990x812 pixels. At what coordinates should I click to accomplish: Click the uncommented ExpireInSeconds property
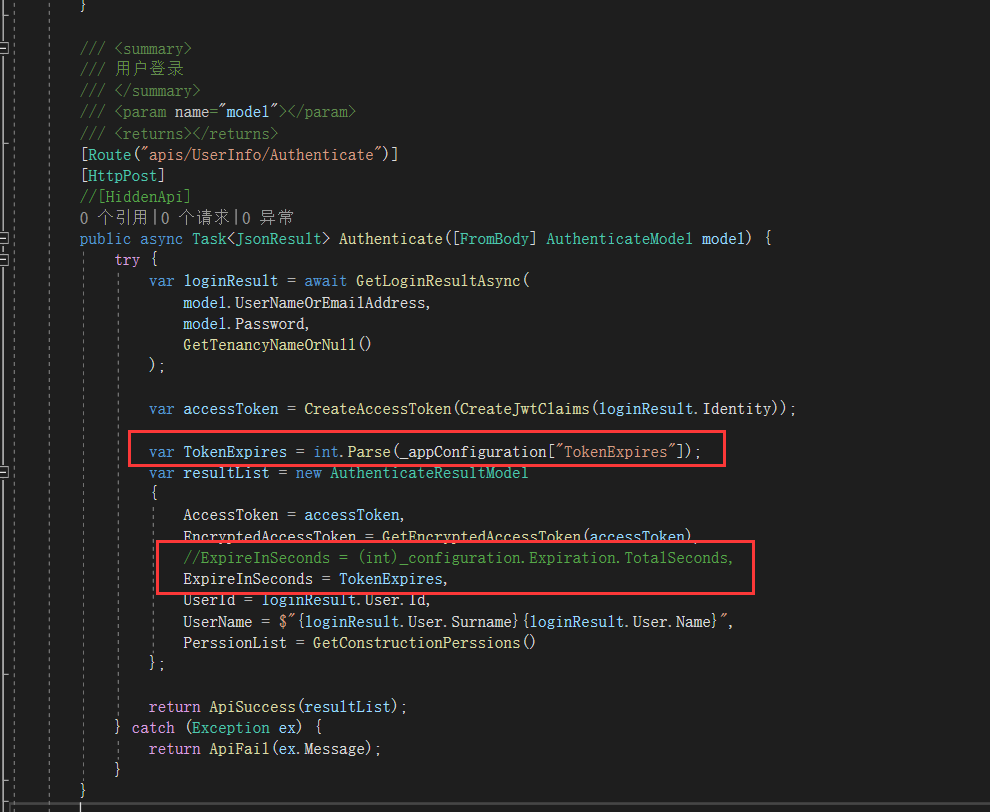click(x=248, y=579)
